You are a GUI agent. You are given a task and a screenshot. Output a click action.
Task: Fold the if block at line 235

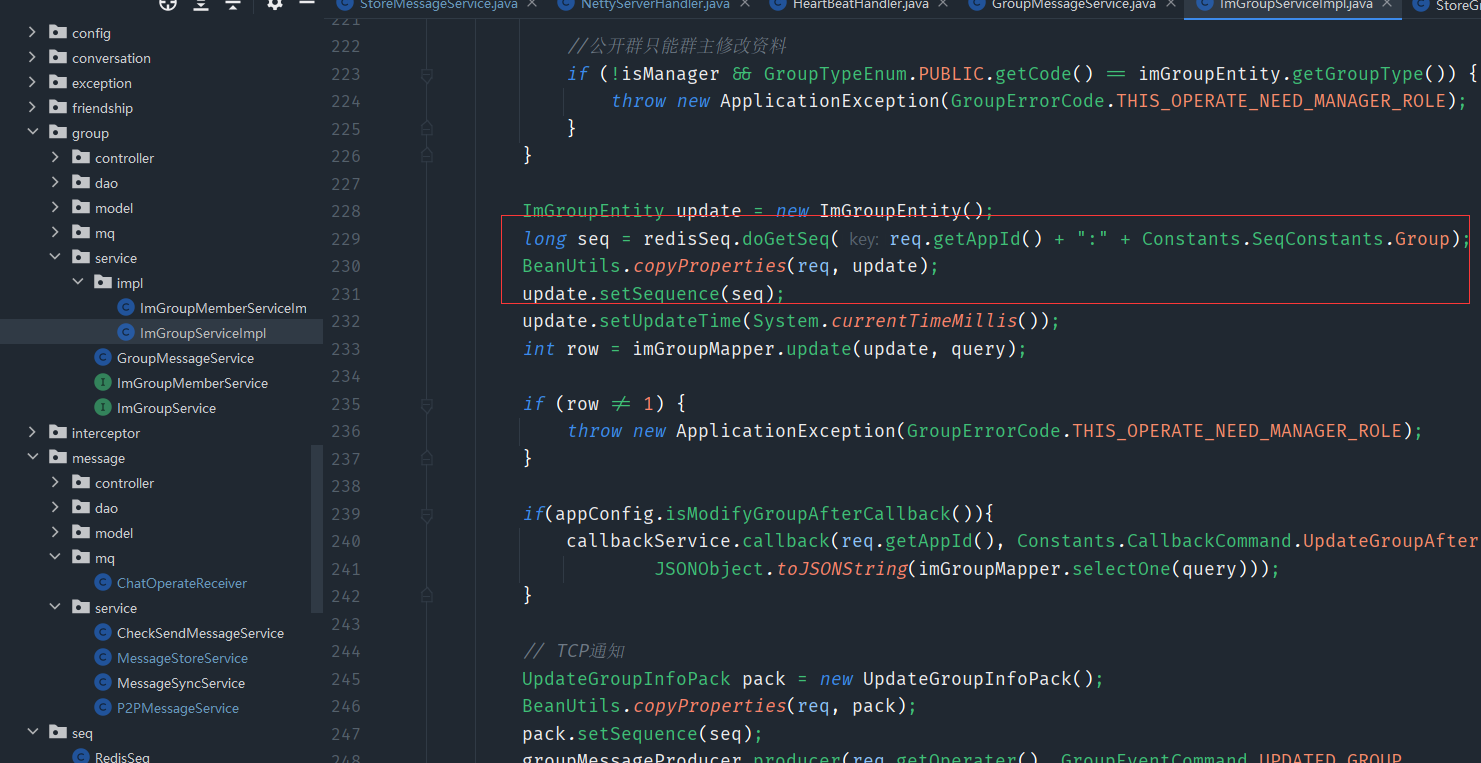[x=427, y=405]
